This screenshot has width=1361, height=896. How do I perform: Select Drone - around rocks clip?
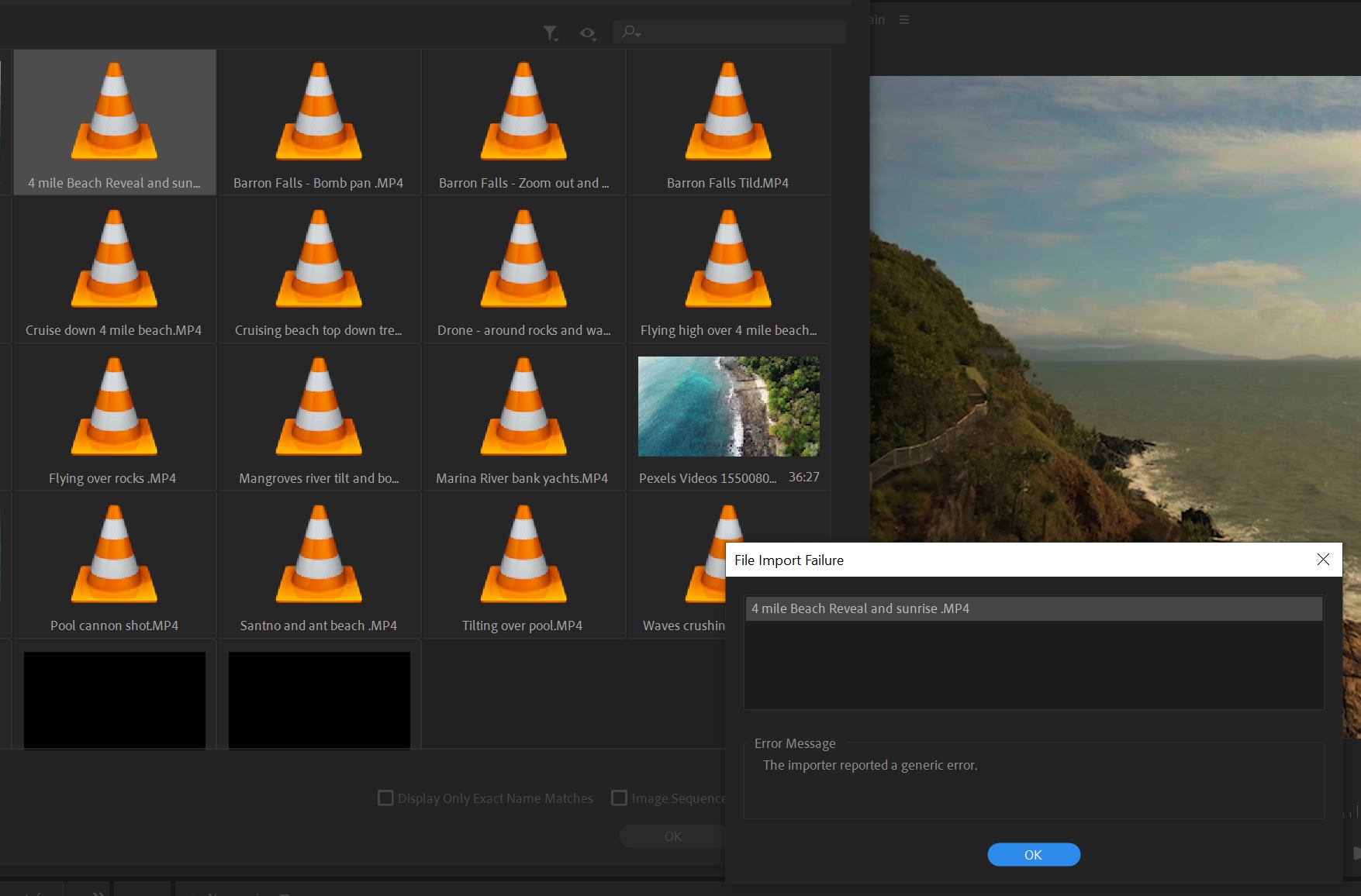523,269
